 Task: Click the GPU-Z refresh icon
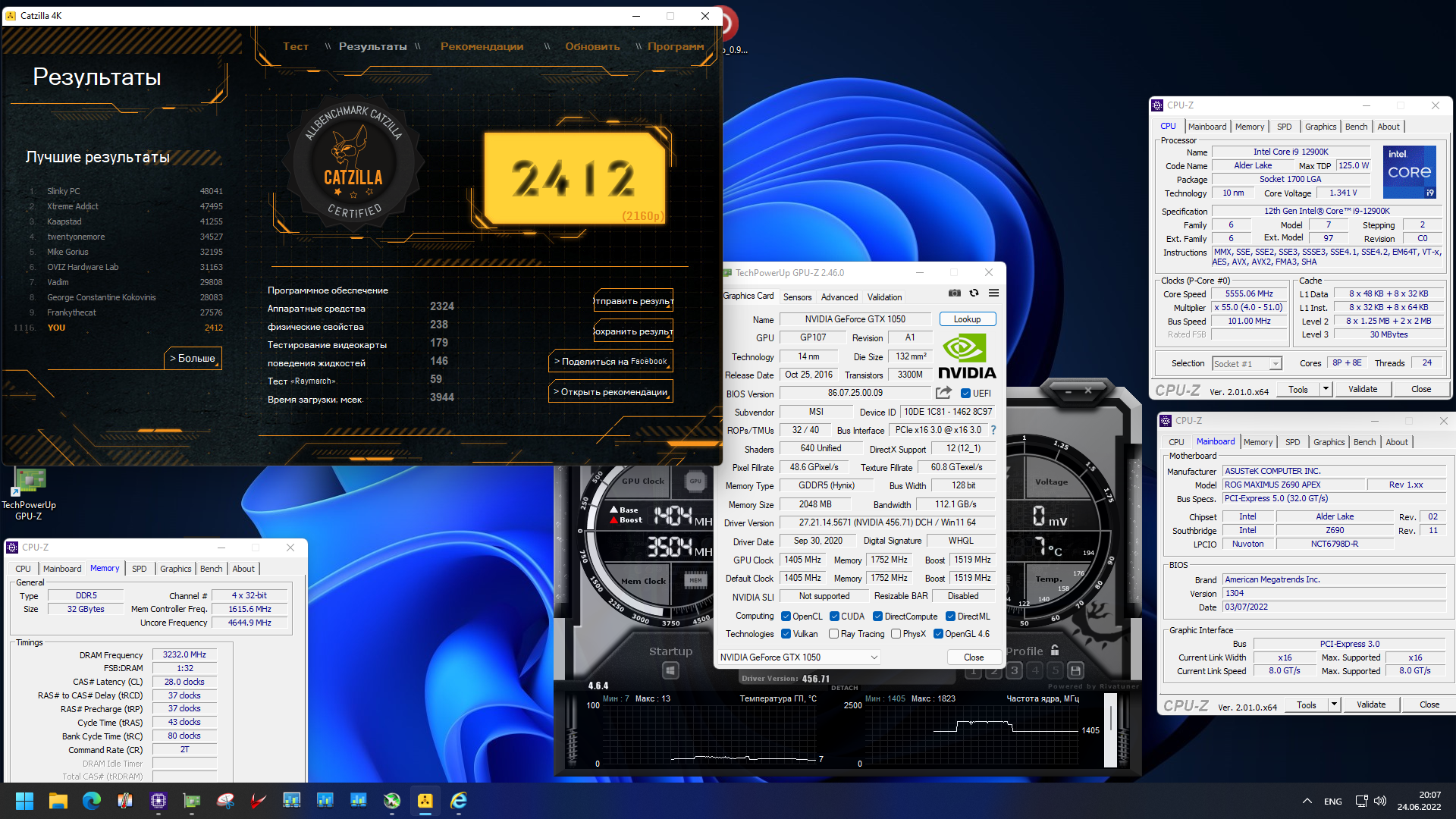[x=974, y=293]
